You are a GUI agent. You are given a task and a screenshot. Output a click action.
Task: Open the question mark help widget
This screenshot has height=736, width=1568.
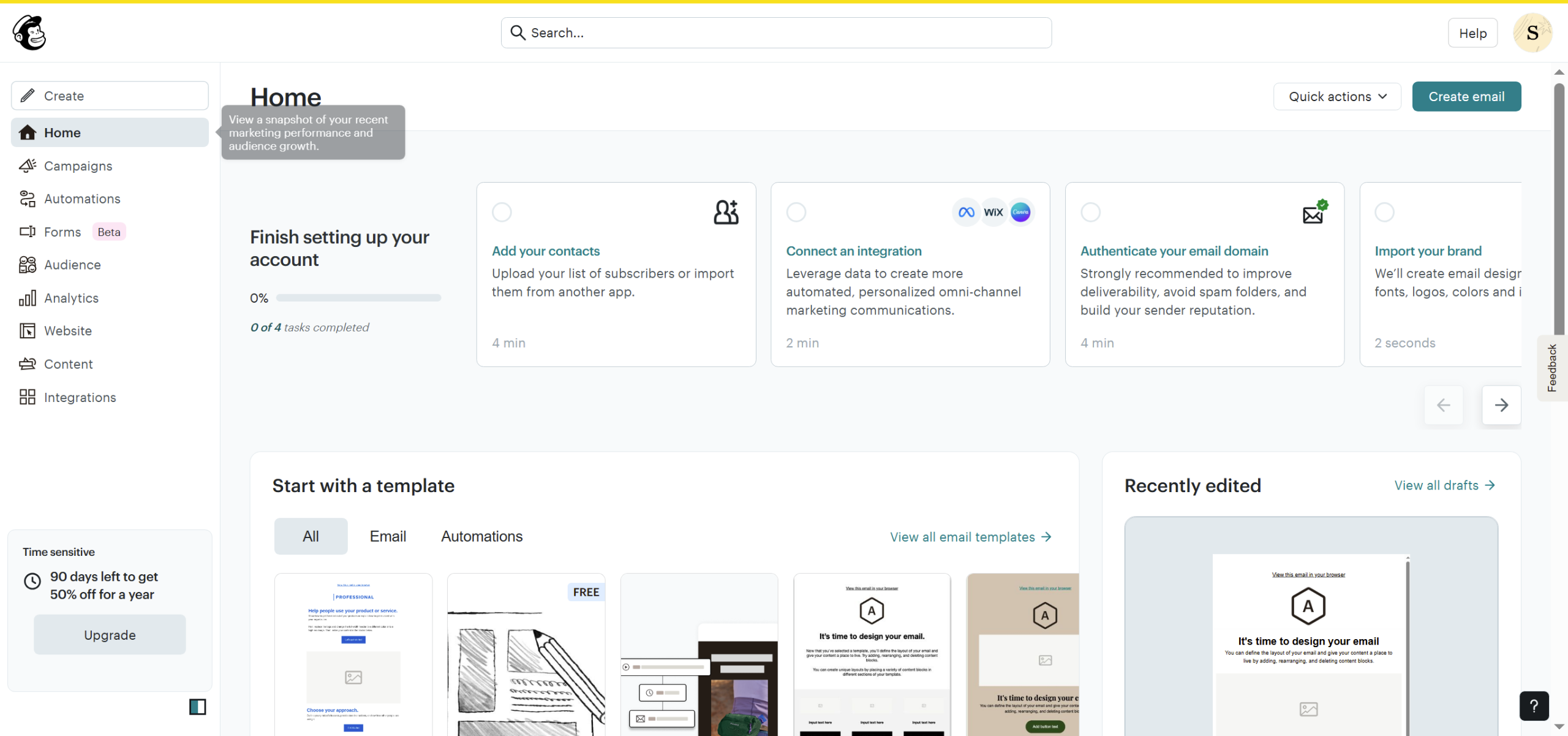point(1534,706)
